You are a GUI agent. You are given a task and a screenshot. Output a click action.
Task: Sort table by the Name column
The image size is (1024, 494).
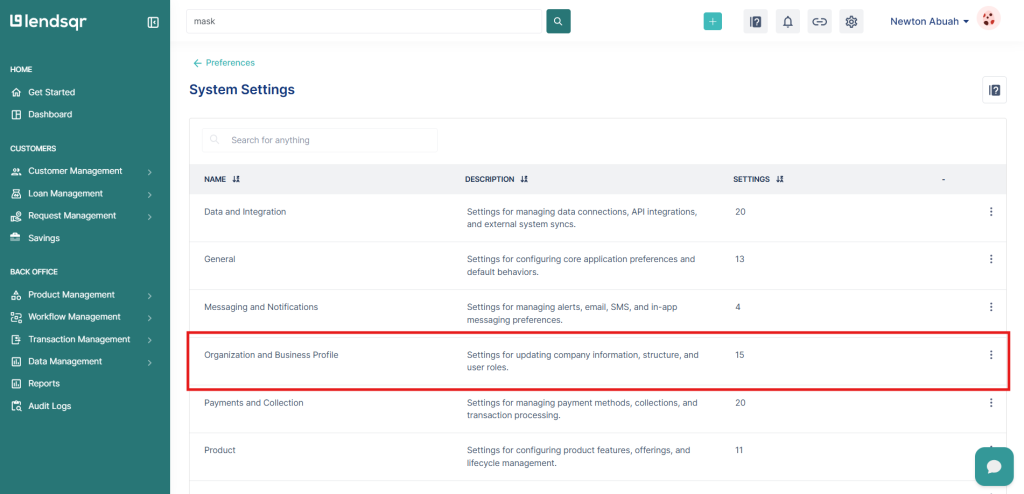coord(236,179)
